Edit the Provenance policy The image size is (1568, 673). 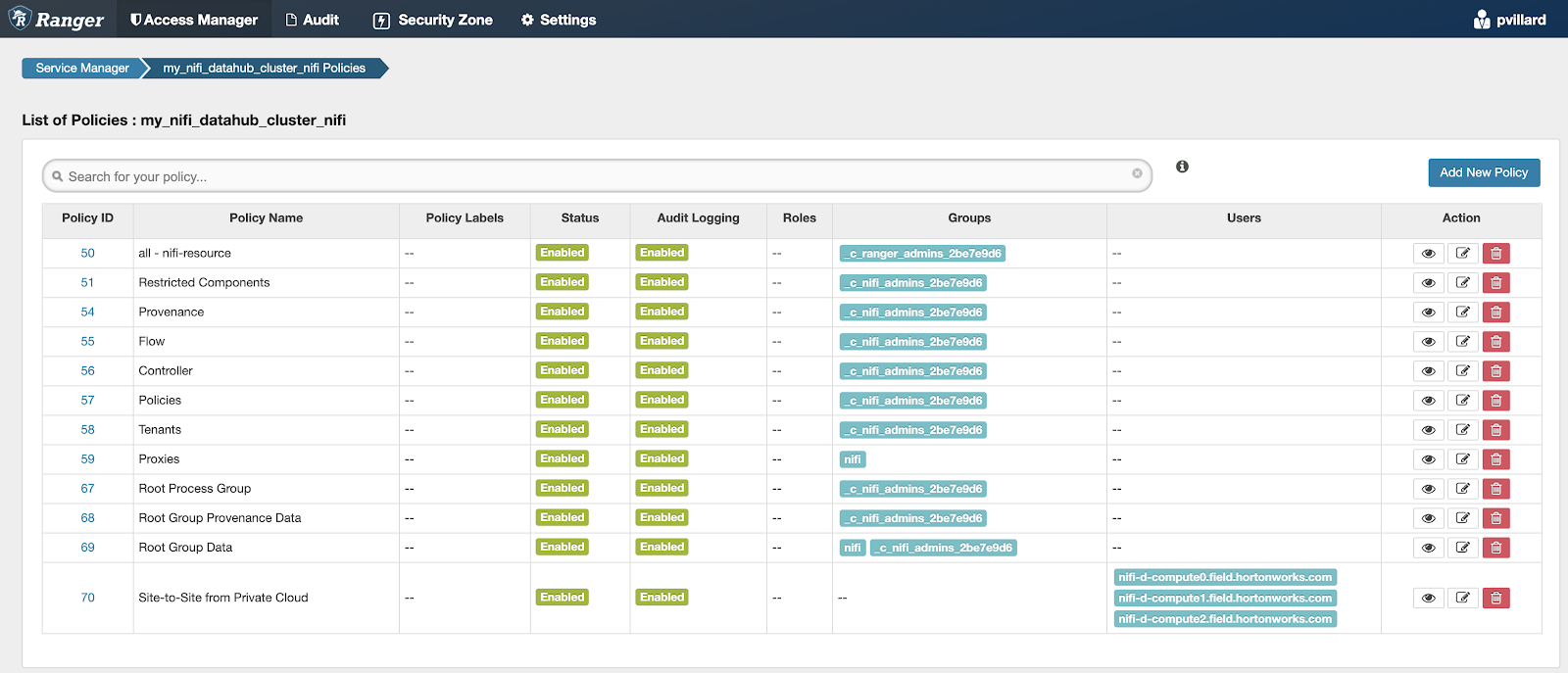point(1462,312)
